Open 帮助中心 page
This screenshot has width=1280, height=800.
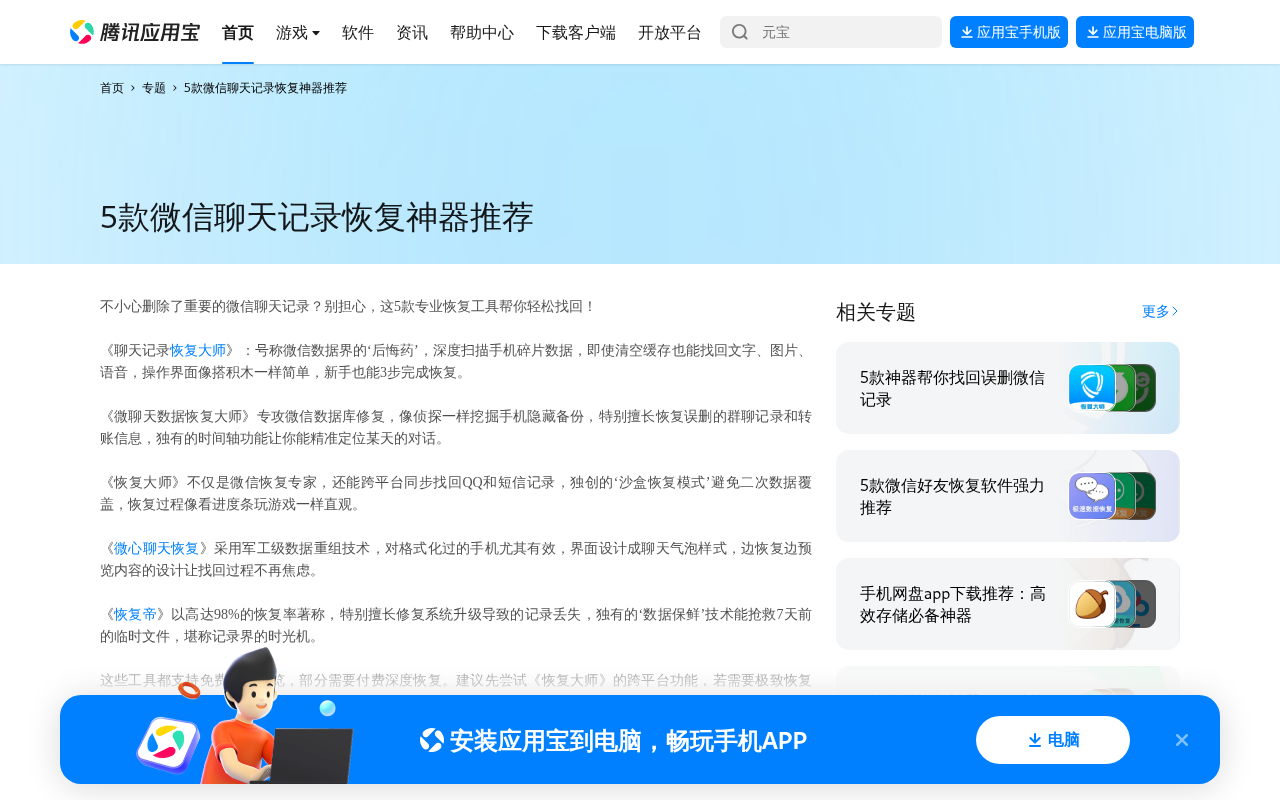tap(482, 32)
